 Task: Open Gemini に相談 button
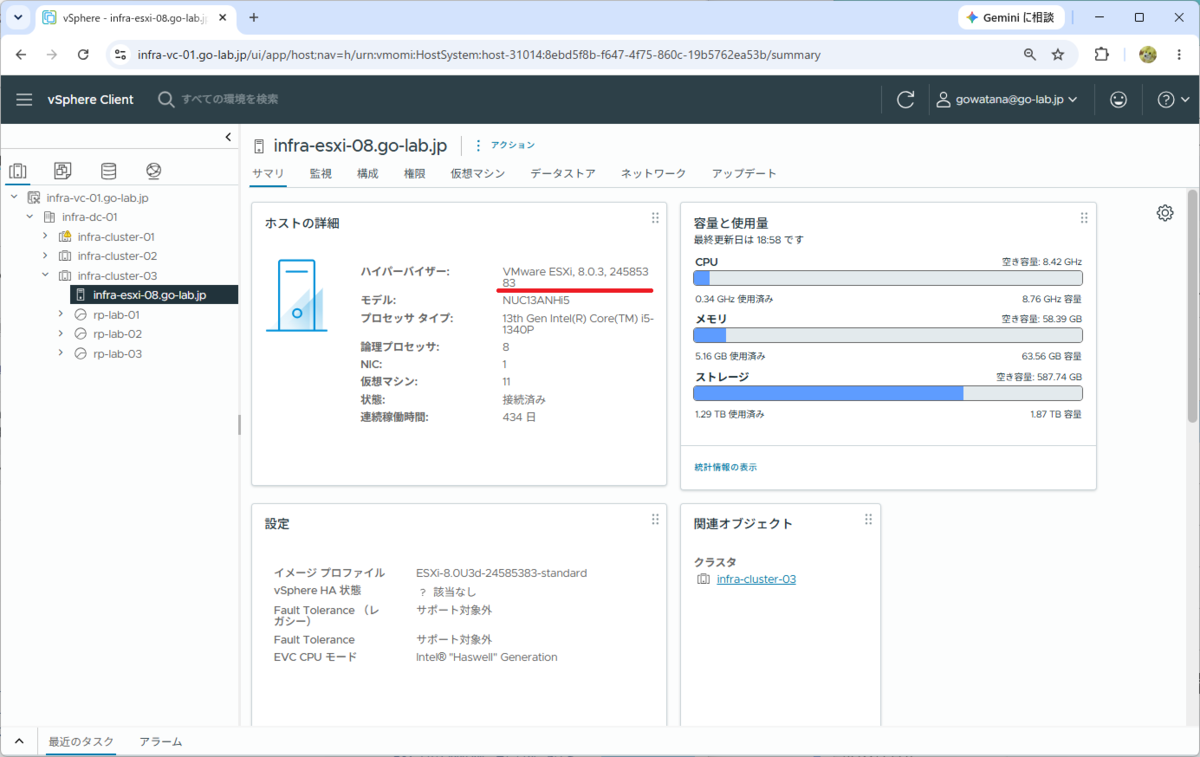coord(1009,17)
